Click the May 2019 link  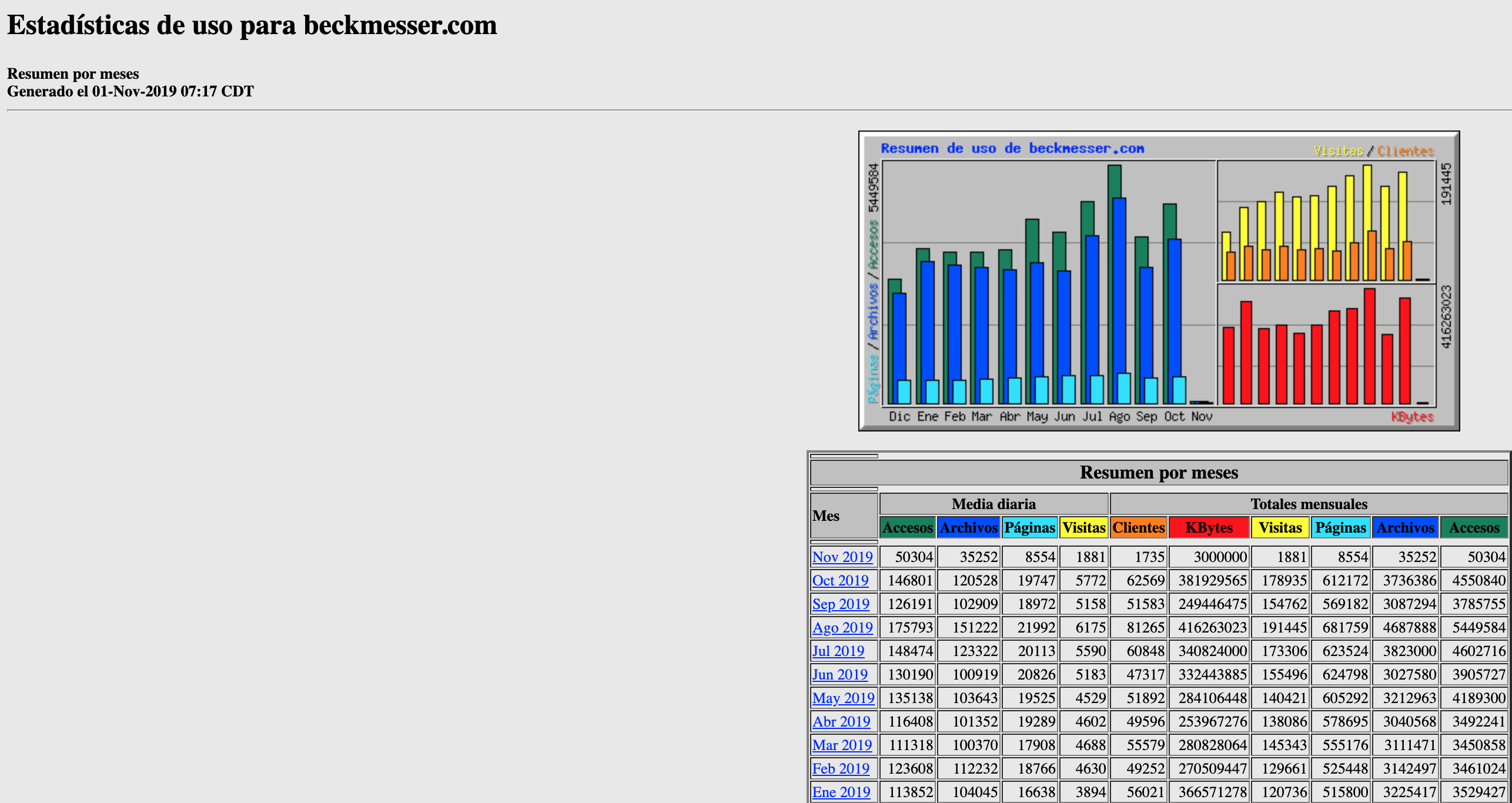(x=843, y=698)
